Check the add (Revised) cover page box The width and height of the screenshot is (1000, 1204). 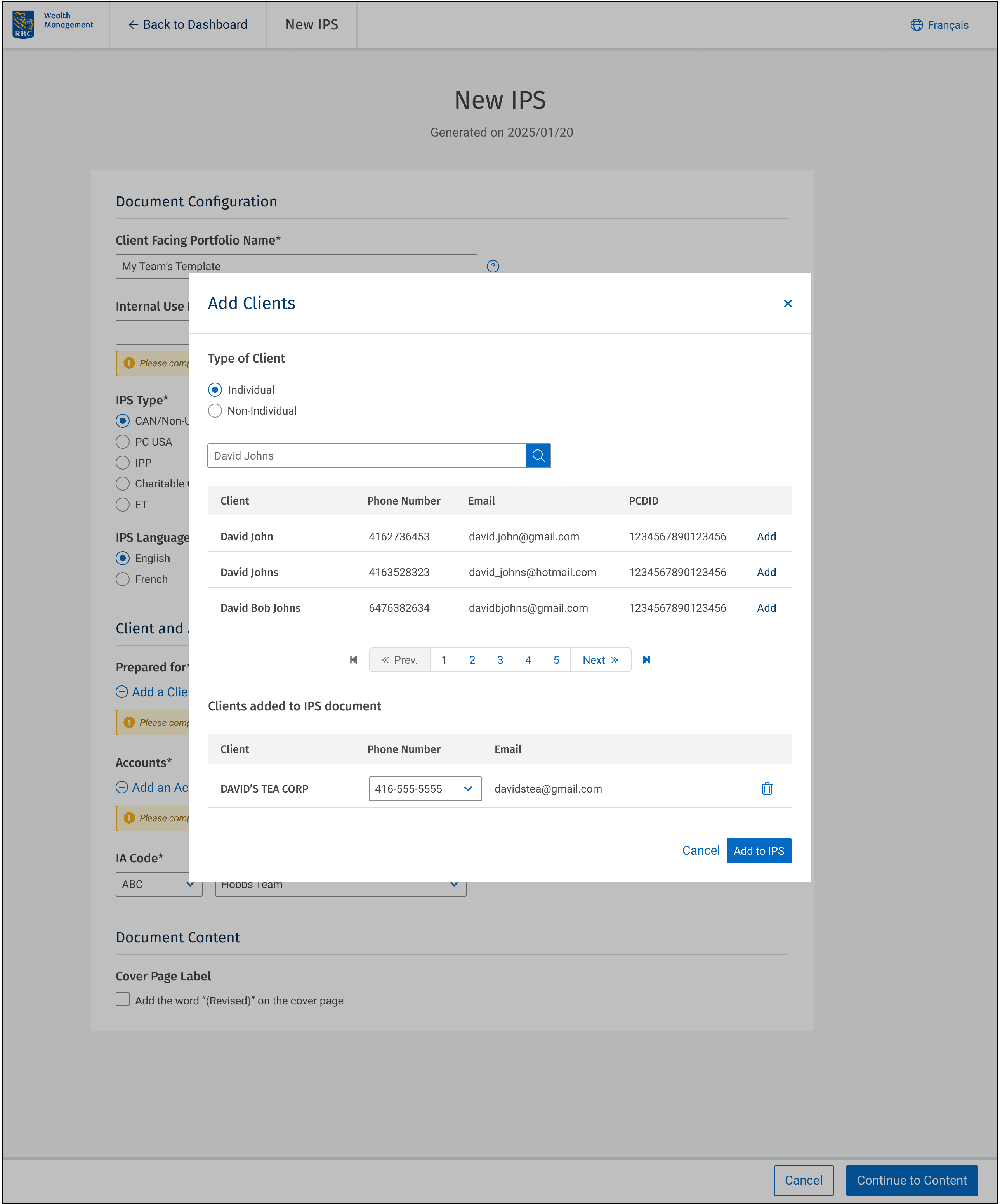pyautogui.click(x=123, y=999)
